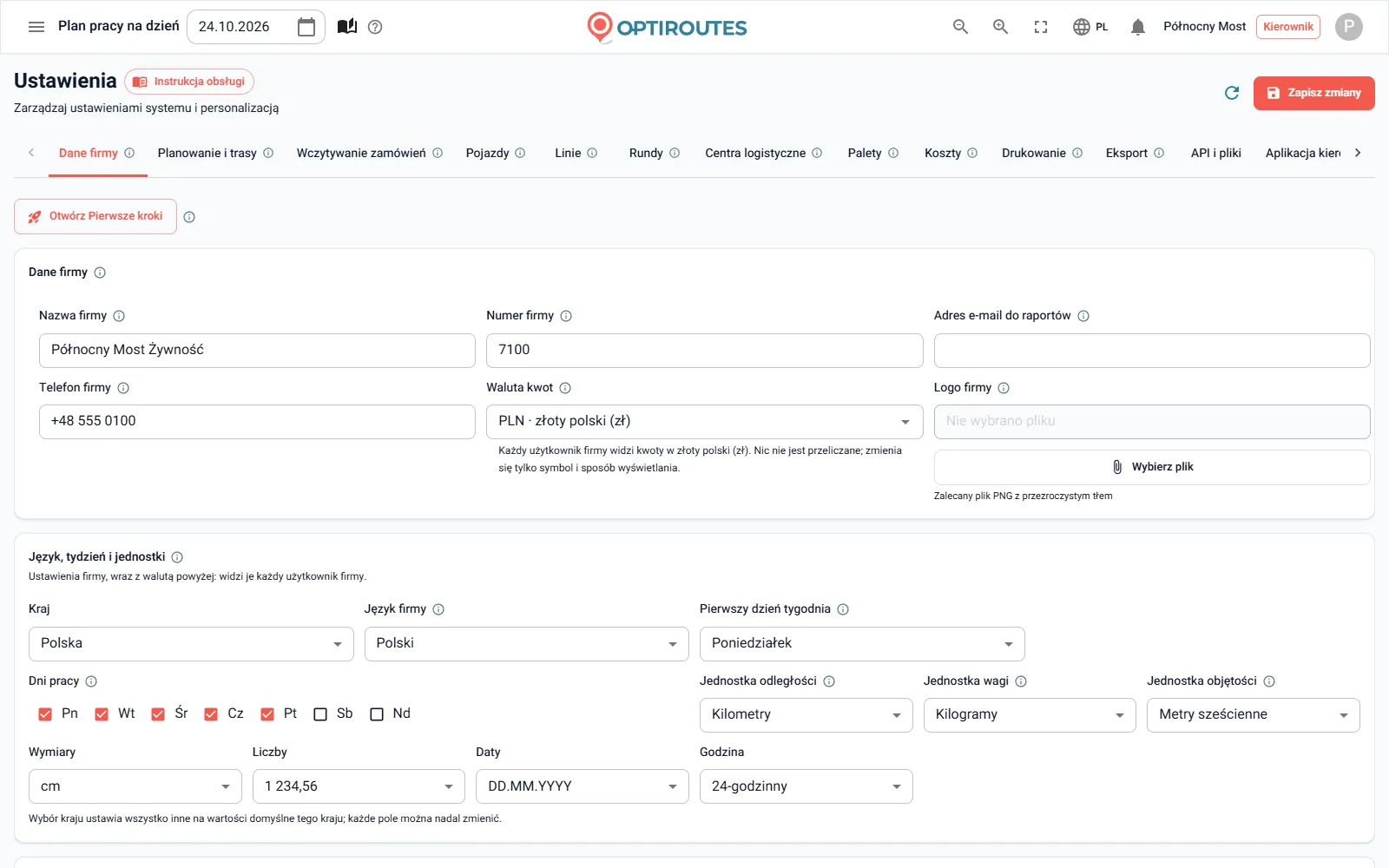Switch to Planowanie i trasy tab

(215, 154)
